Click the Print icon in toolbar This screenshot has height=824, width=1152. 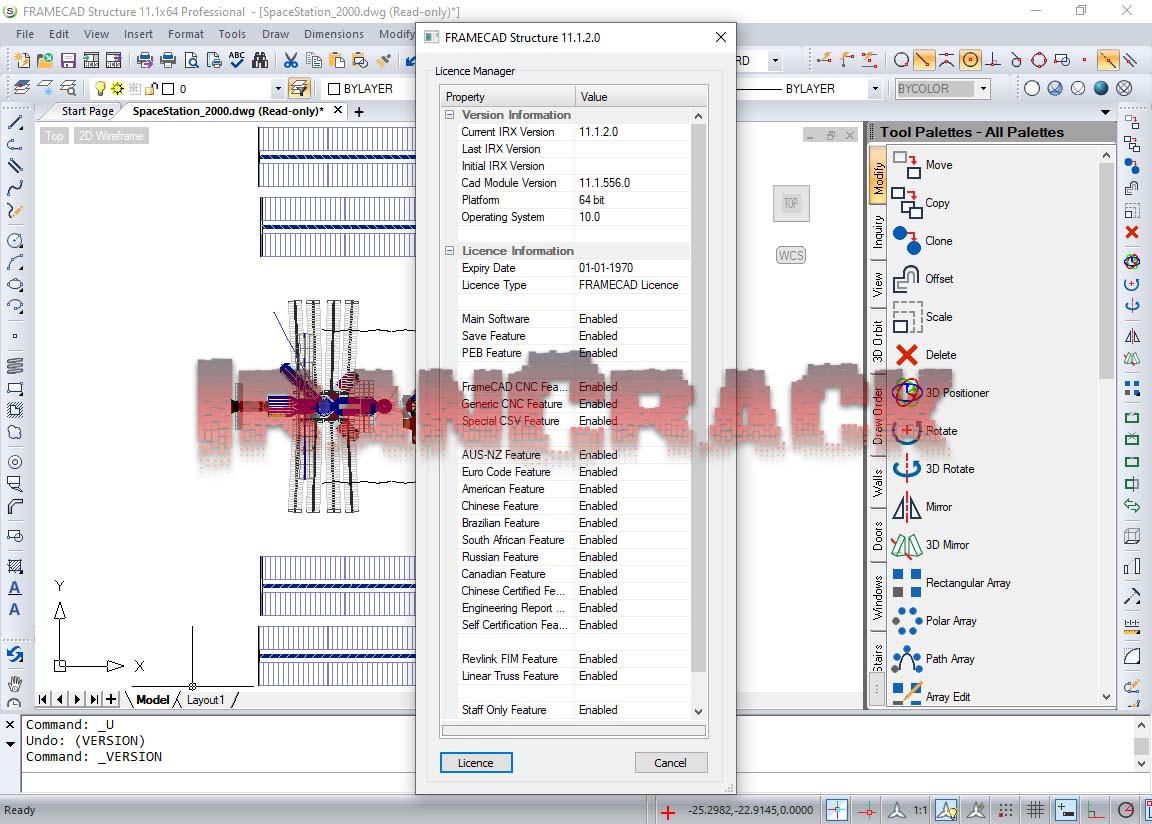pos(144,61)
